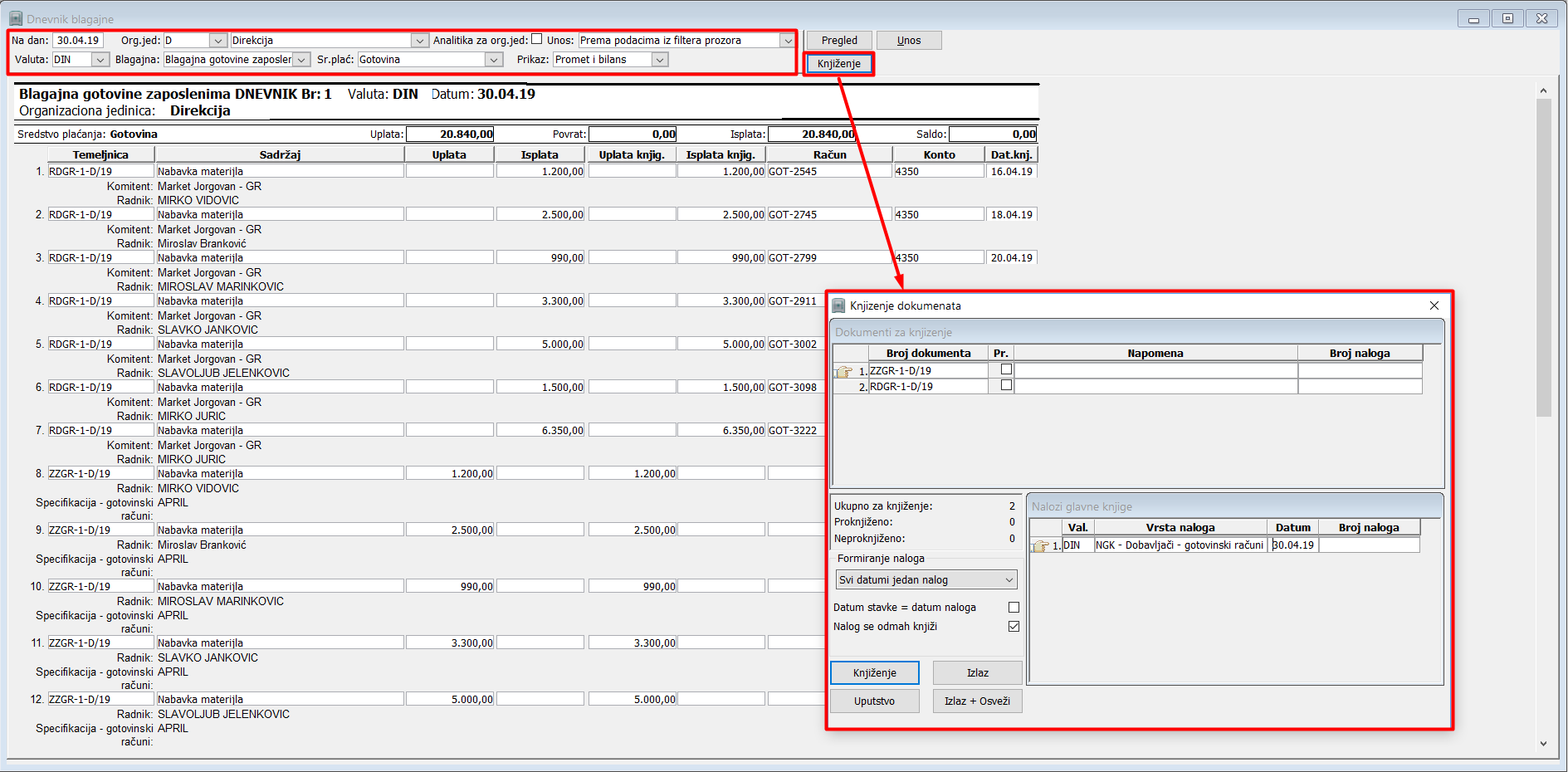1568x772 pixels.
Task: Click NGK - Dobavljači - gotovinski računi cell
Action: [1180, 545]
